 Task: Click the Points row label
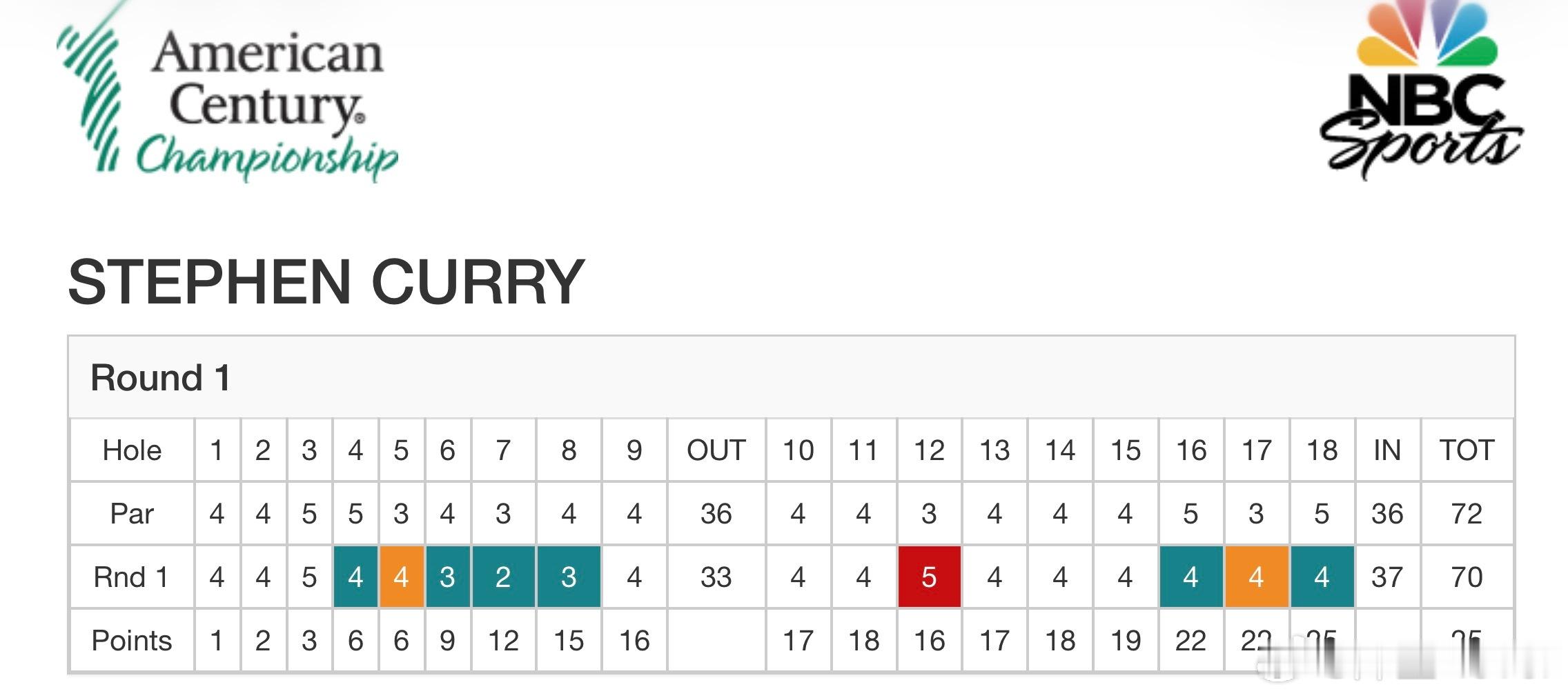[x=132, y=640]
